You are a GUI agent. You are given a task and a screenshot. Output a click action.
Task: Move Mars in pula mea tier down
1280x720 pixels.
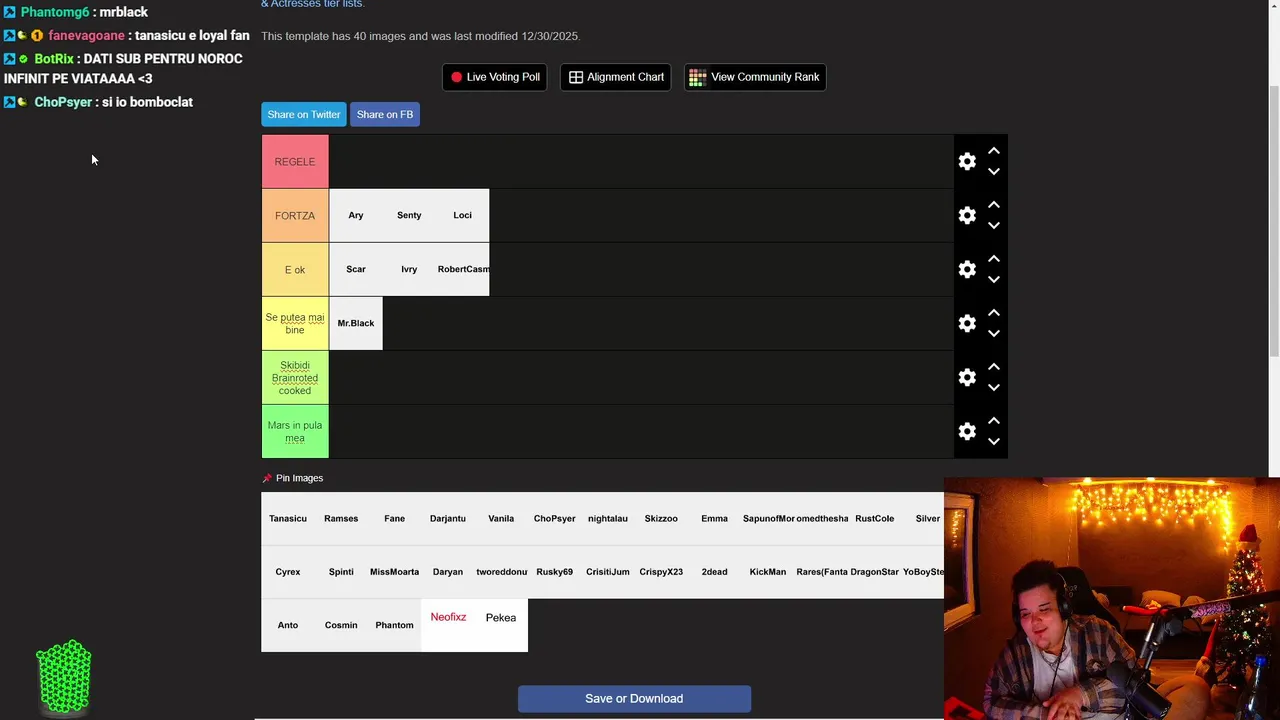point(994,442)
